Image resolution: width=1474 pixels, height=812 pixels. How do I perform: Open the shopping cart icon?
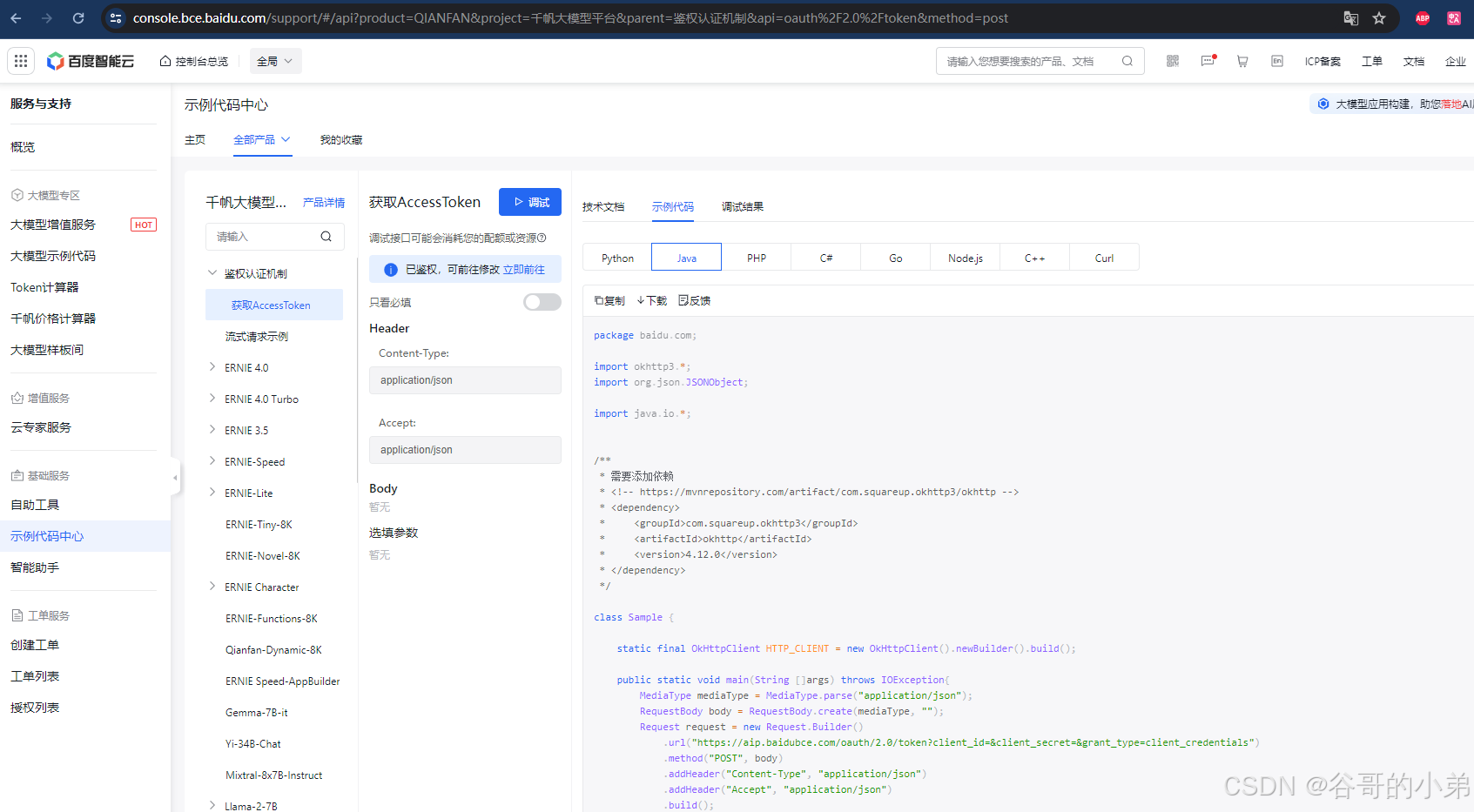pos(1242,61)
